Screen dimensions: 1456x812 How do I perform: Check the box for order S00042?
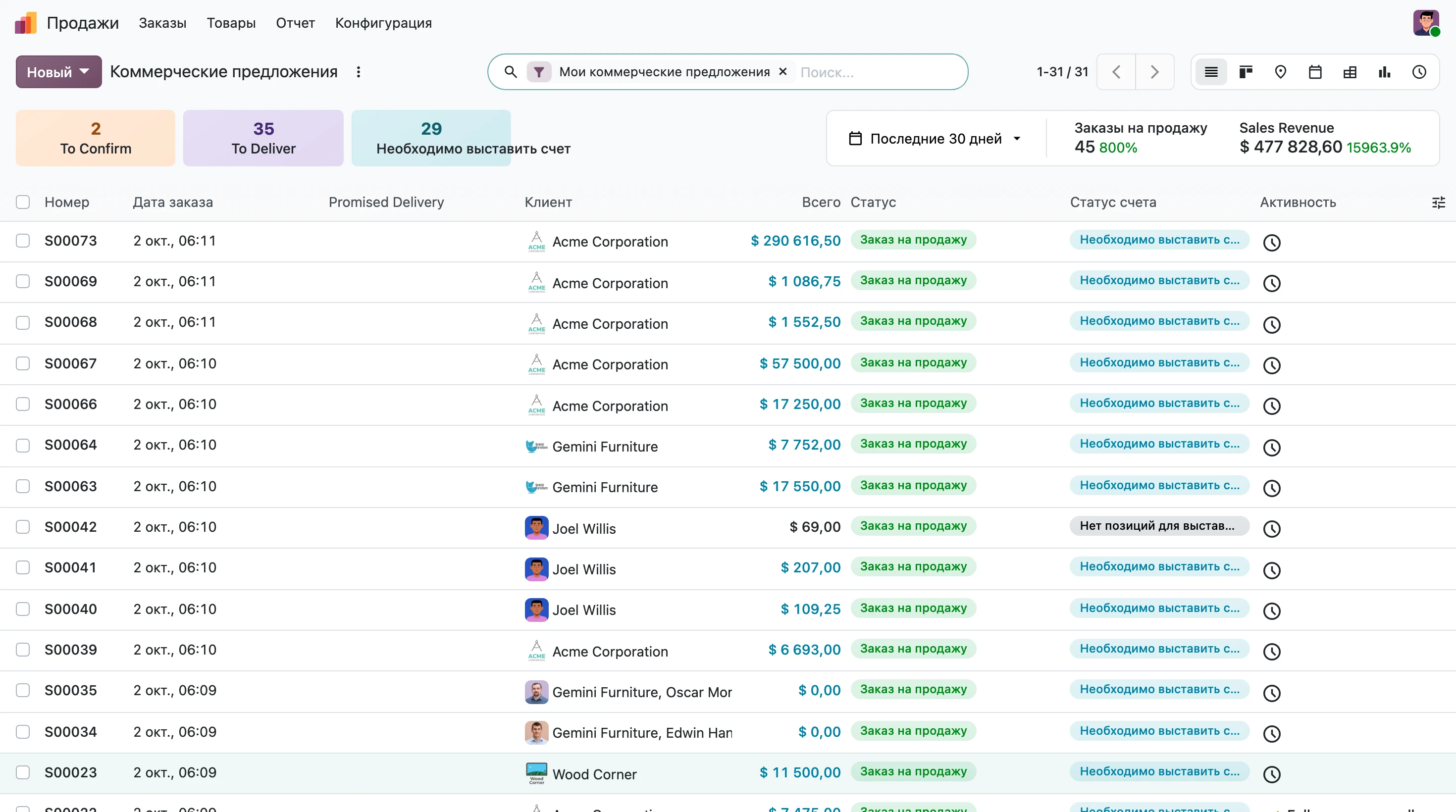click(x=23, y=527)
